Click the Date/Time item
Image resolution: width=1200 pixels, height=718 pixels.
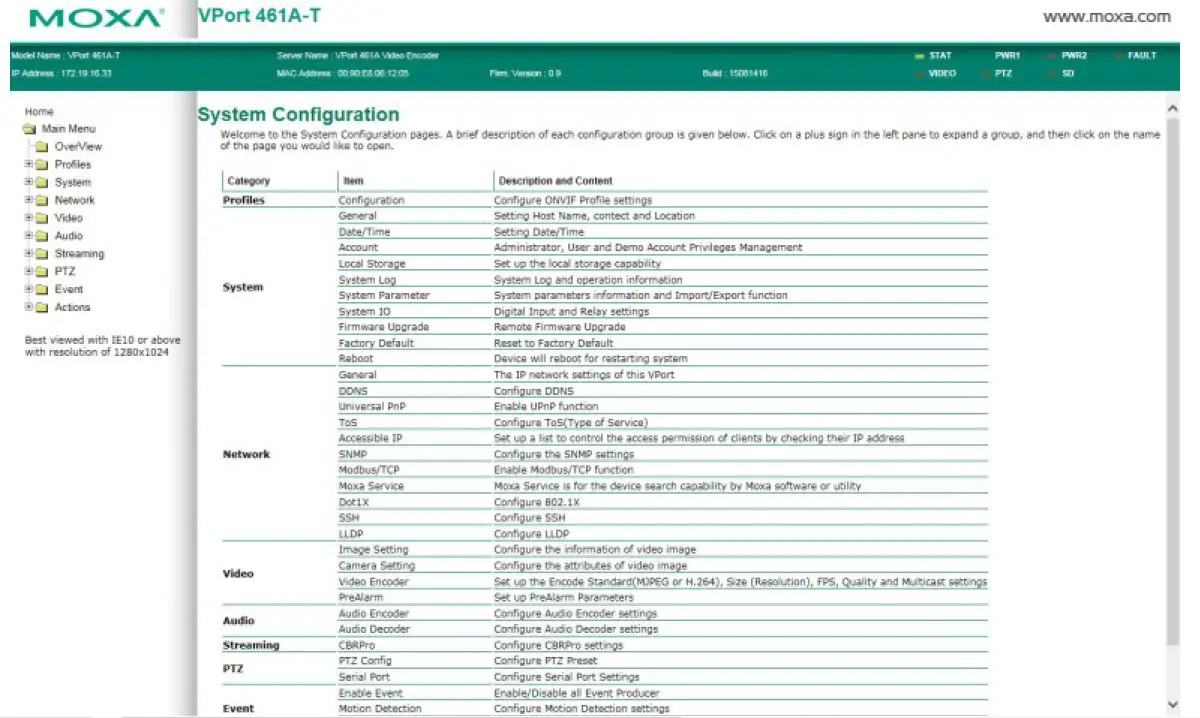[364, 232]
